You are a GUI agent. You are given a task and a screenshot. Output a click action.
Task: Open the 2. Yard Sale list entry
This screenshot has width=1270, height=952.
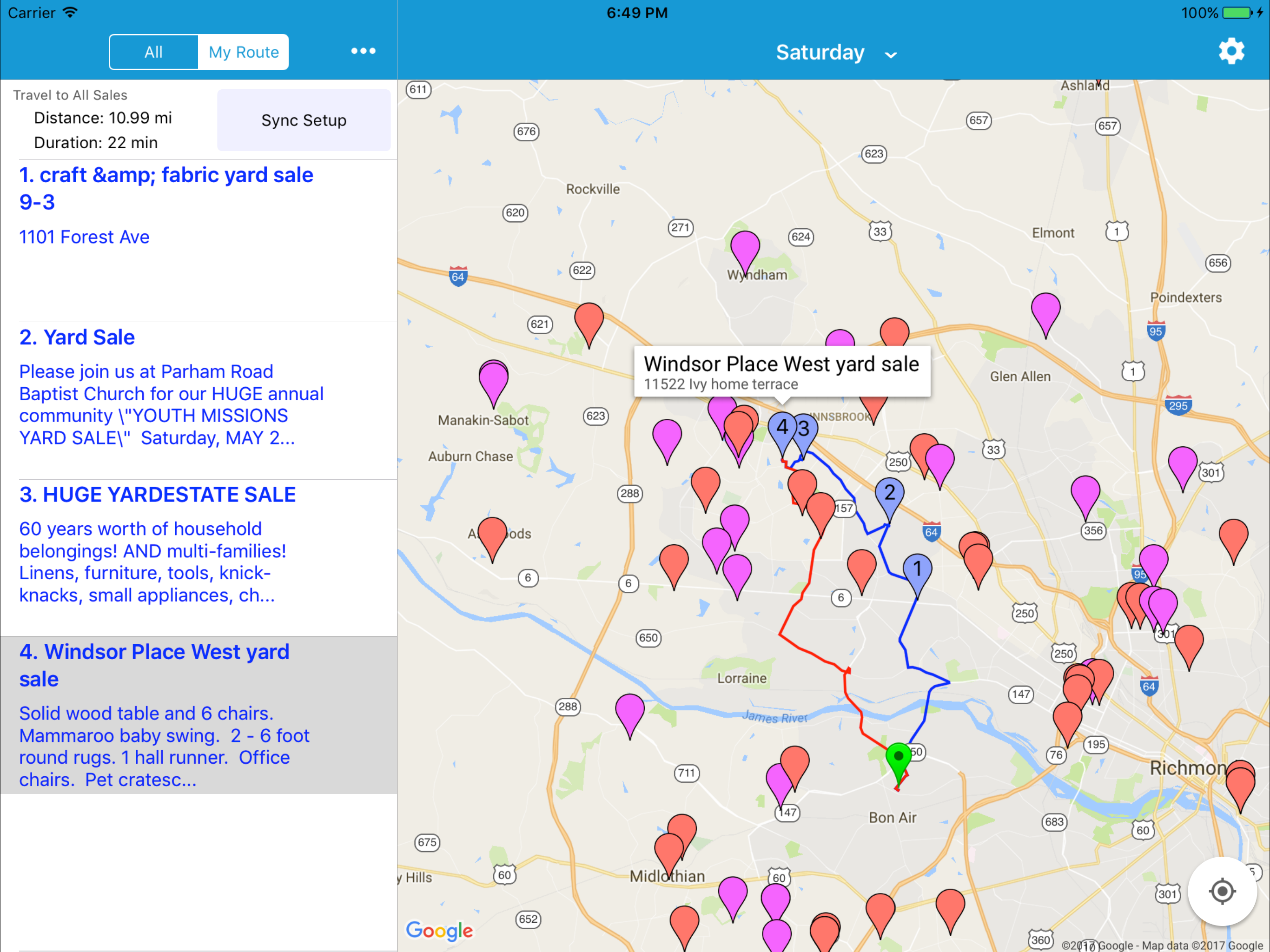tap(198, 400)
